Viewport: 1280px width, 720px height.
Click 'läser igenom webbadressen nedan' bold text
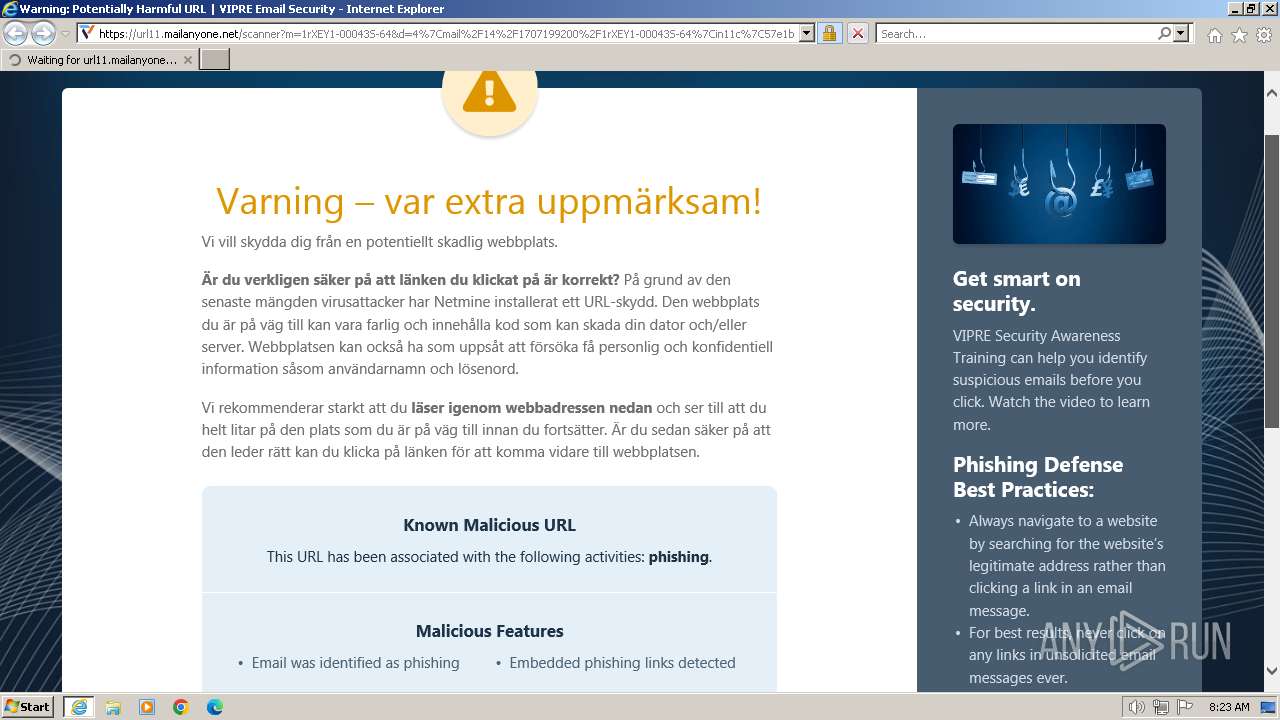[532, 408]
